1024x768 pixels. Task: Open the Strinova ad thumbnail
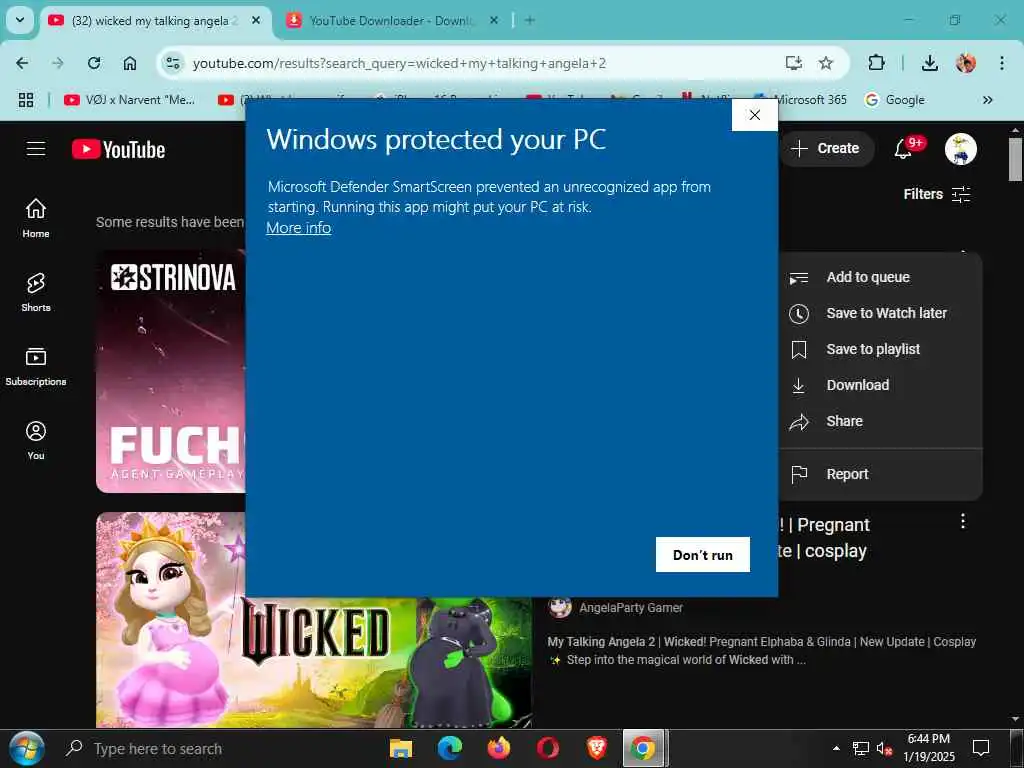pyautogui.click(x=170, y=372)
